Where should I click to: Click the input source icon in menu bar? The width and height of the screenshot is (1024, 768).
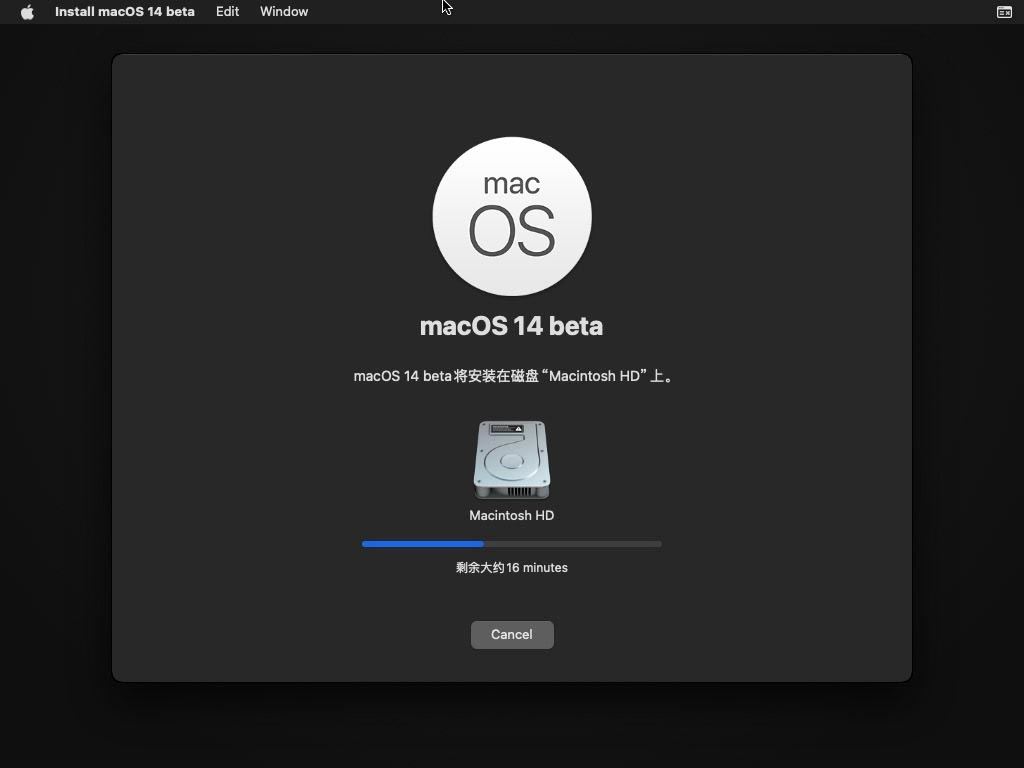1004,12
